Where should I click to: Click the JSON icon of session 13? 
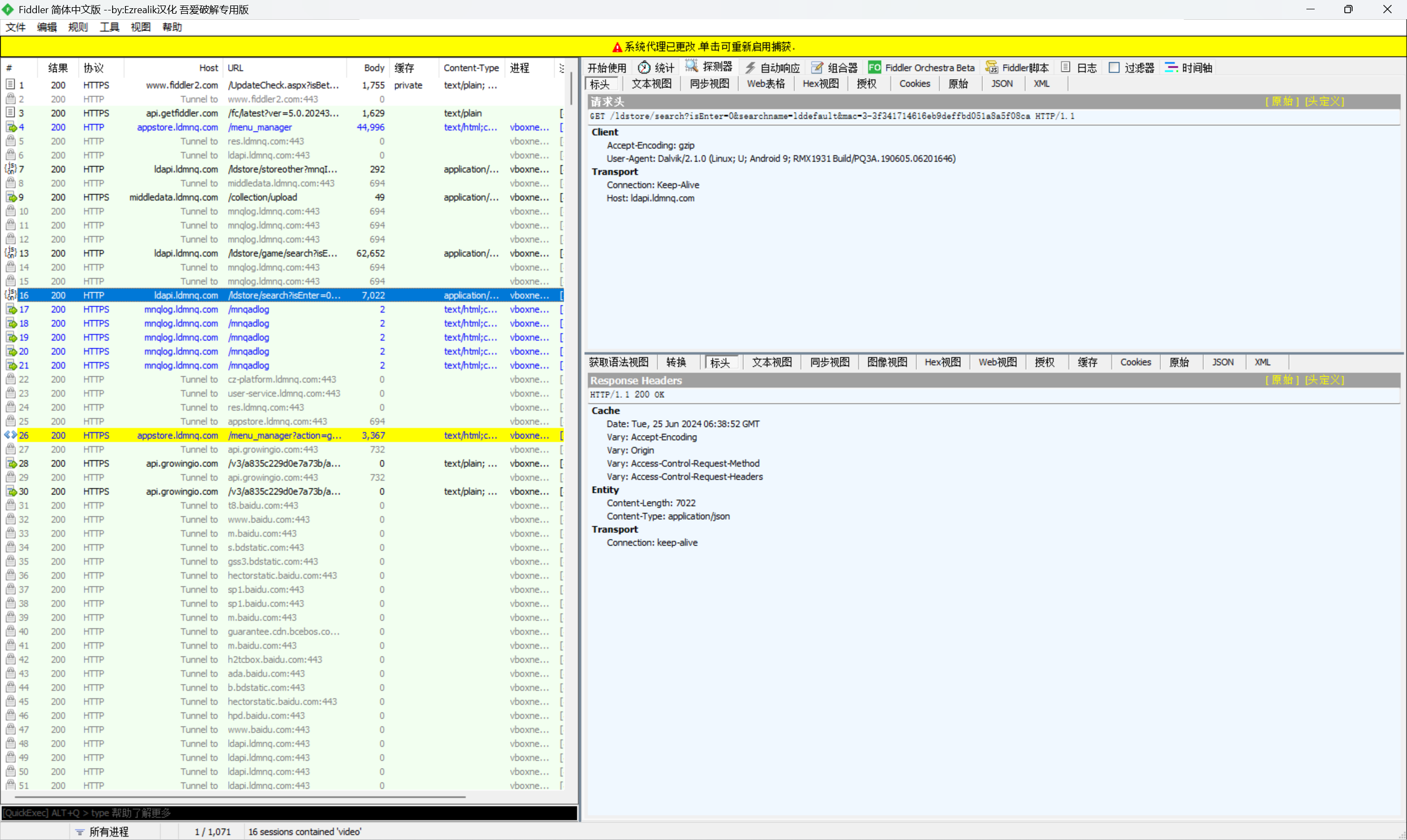(x=11, y=253)
